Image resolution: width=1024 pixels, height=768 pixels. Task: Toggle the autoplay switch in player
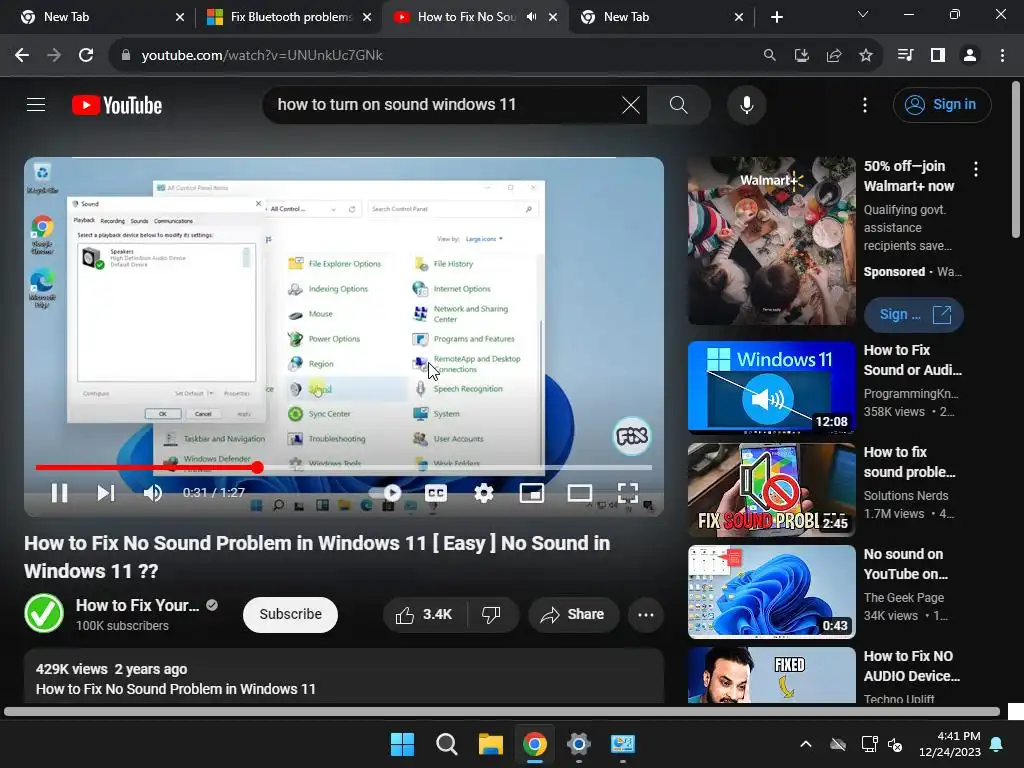click(385, 493)
